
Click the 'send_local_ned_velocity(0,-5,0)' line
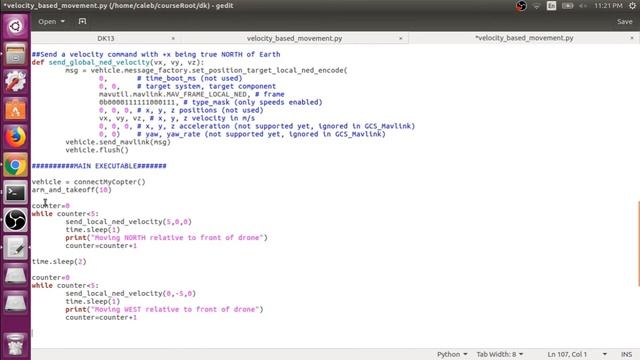(131, 293)
